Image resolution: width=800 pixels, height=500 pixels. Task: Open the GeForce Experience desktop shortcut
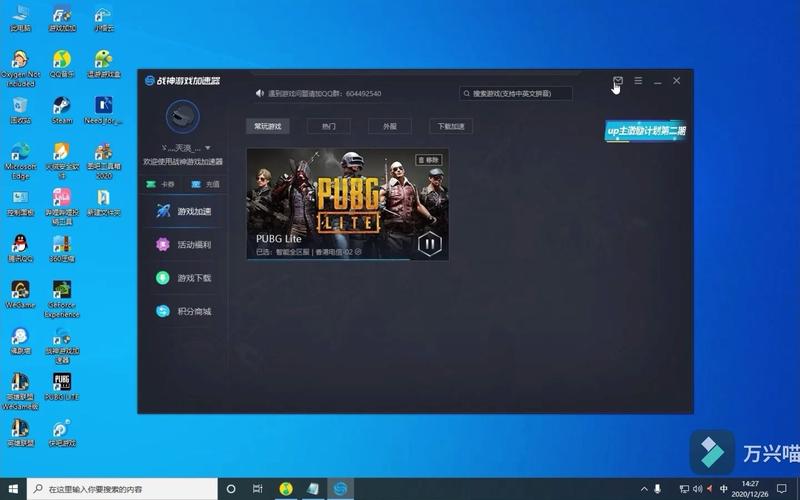click(x=62, y=299)
